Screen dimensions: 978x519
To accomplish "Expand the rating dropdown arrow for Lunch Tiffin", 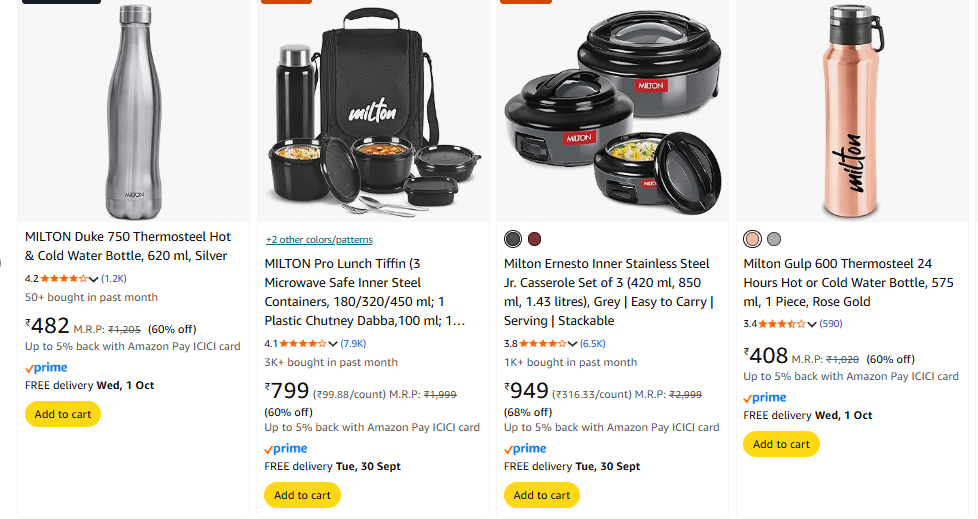I will click(x=333, y=345).
